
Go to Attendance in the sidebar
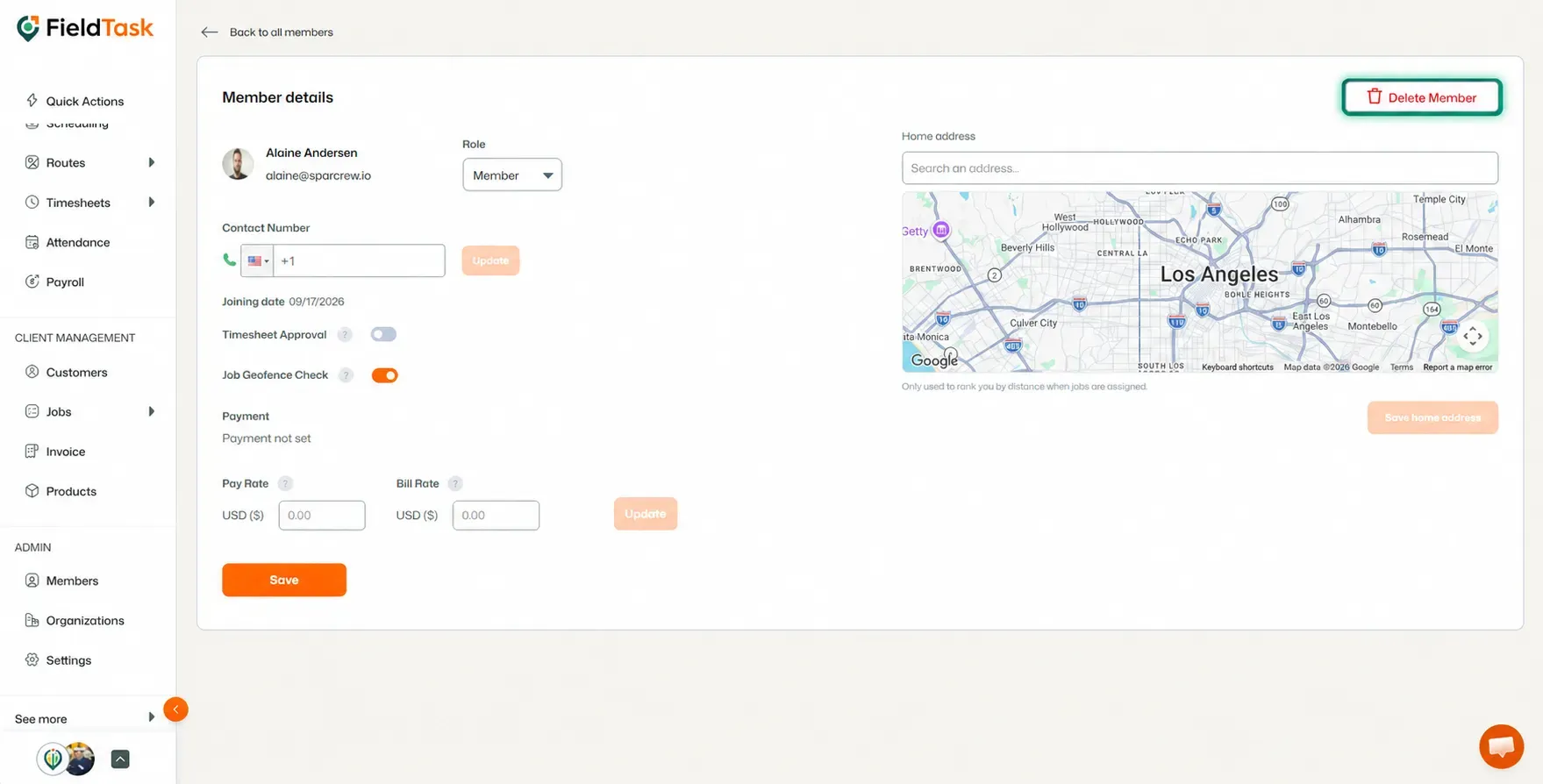[78, 242]
